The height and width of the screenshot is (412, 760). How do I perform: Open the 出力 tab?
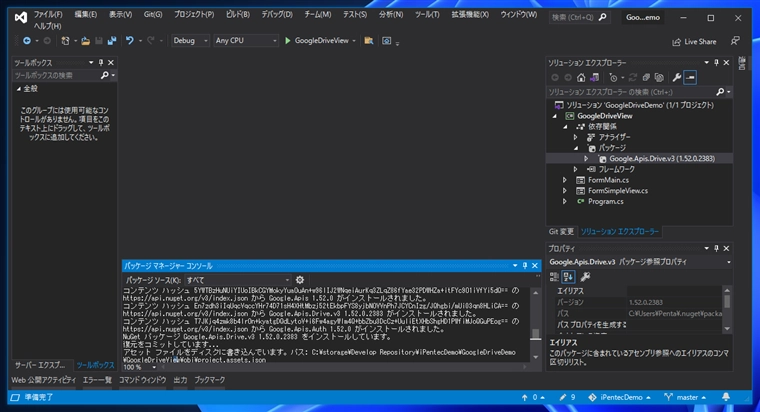point(180,380)
